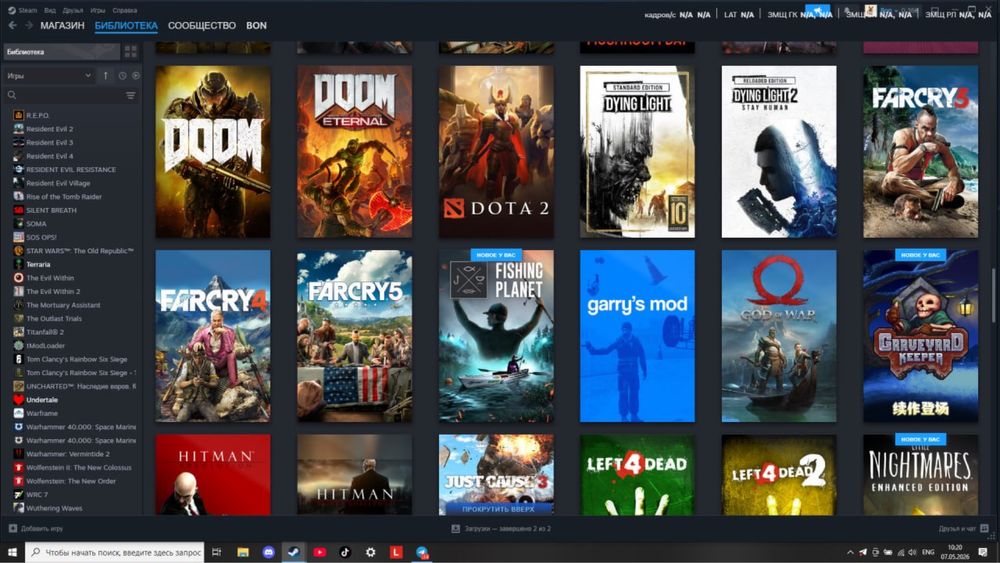Image resolution: width=1000 pixels, height=563 pixels.
Task: Open the God of War cover
Action: (x=779, y=336)
